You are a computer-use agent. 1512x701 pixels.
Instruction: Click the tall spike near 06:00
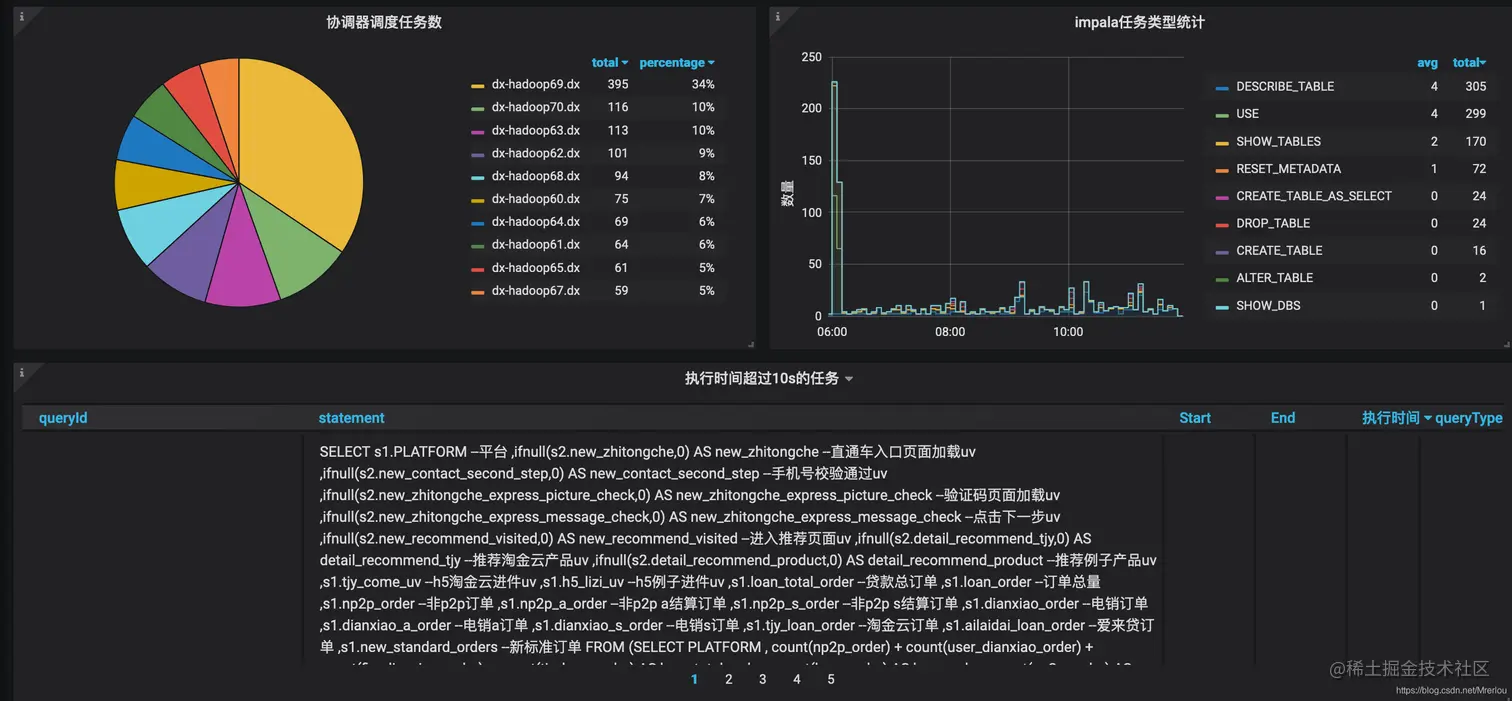pyautogui.click(x=834, y=198)
